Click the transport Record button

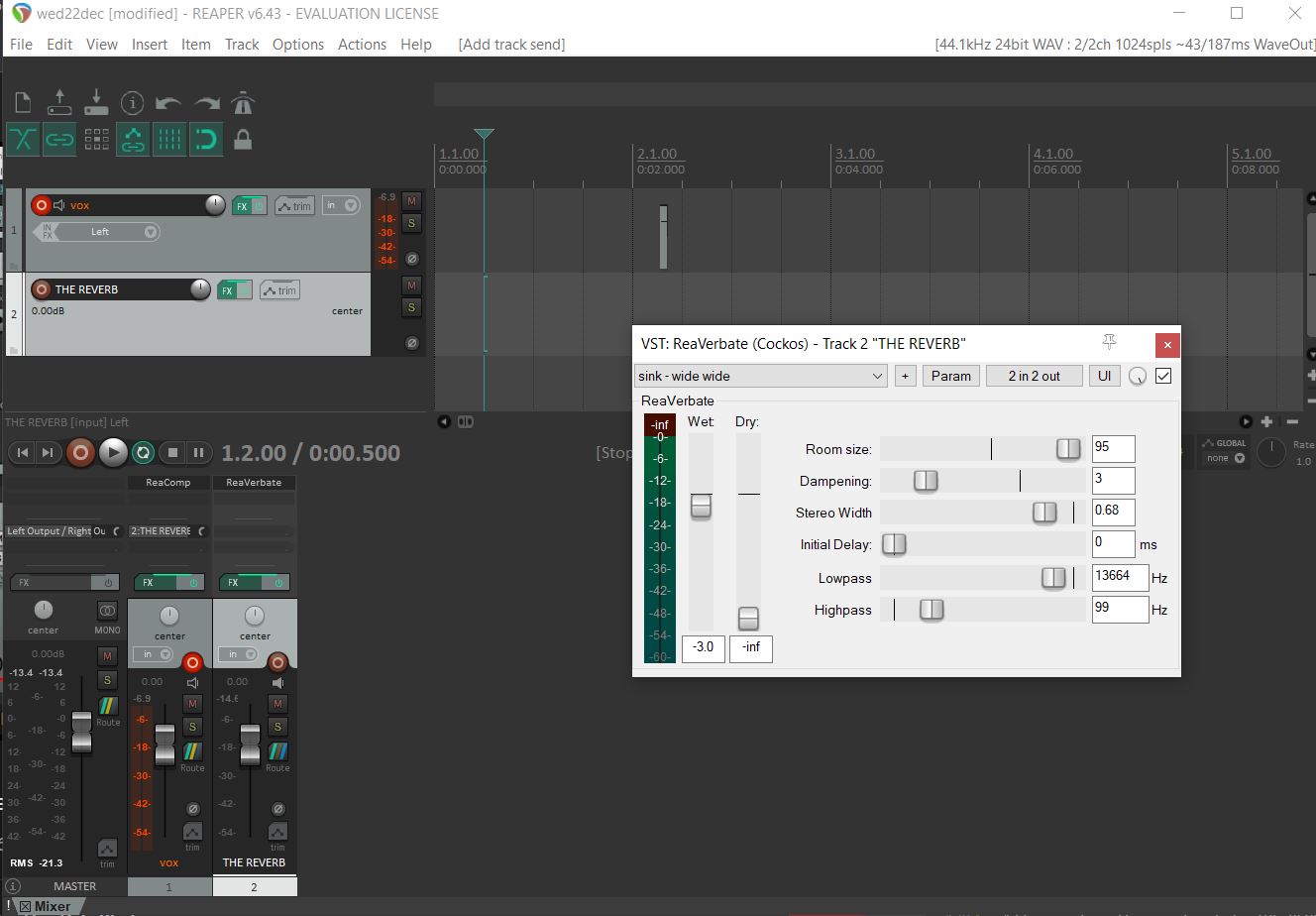click(81, 453)
